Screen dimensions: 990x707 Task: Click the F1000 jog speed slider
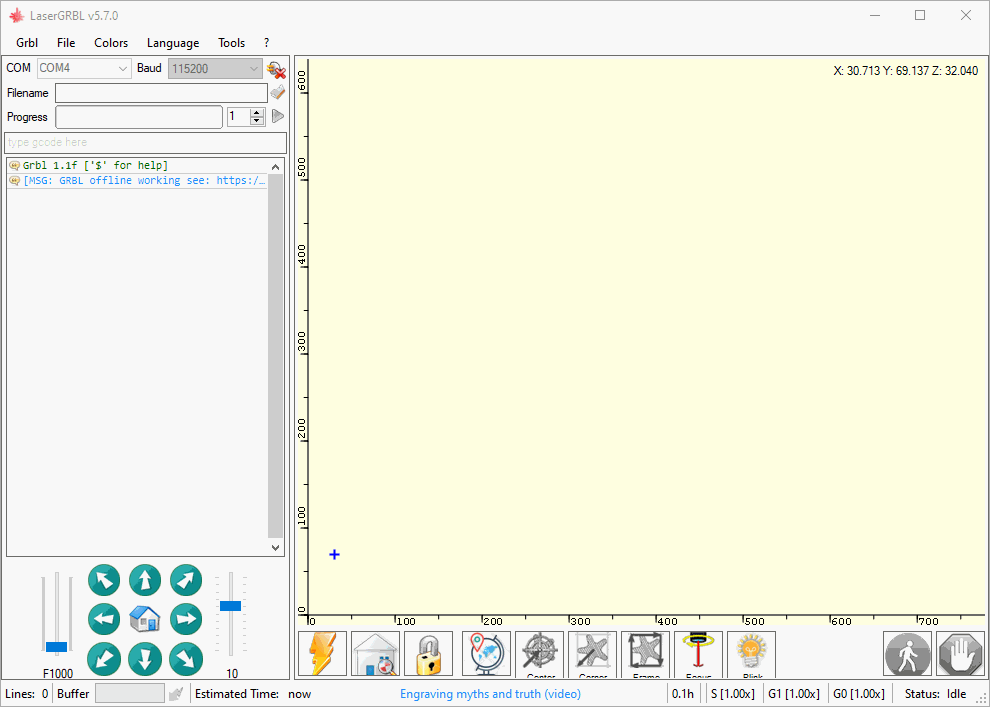(57, 646)
